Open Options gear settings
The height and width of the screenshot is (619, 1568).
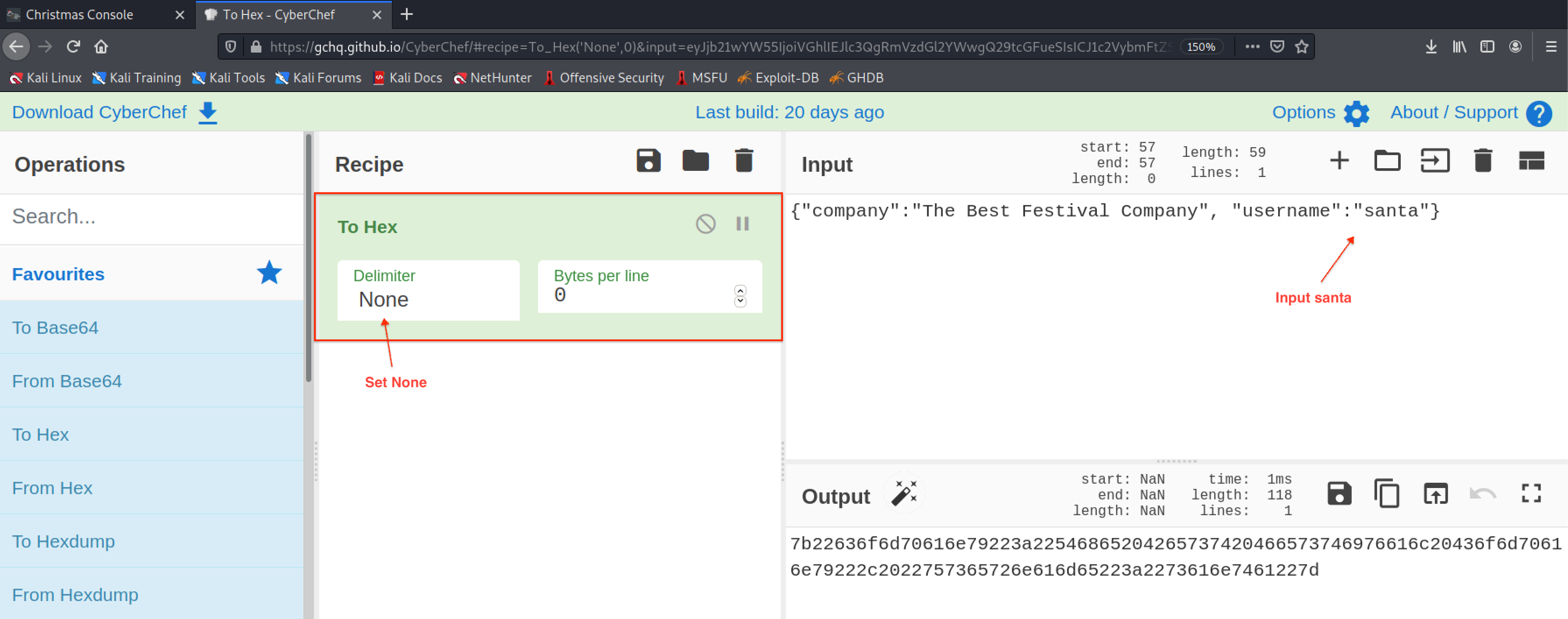click(x=1320, y=113)
